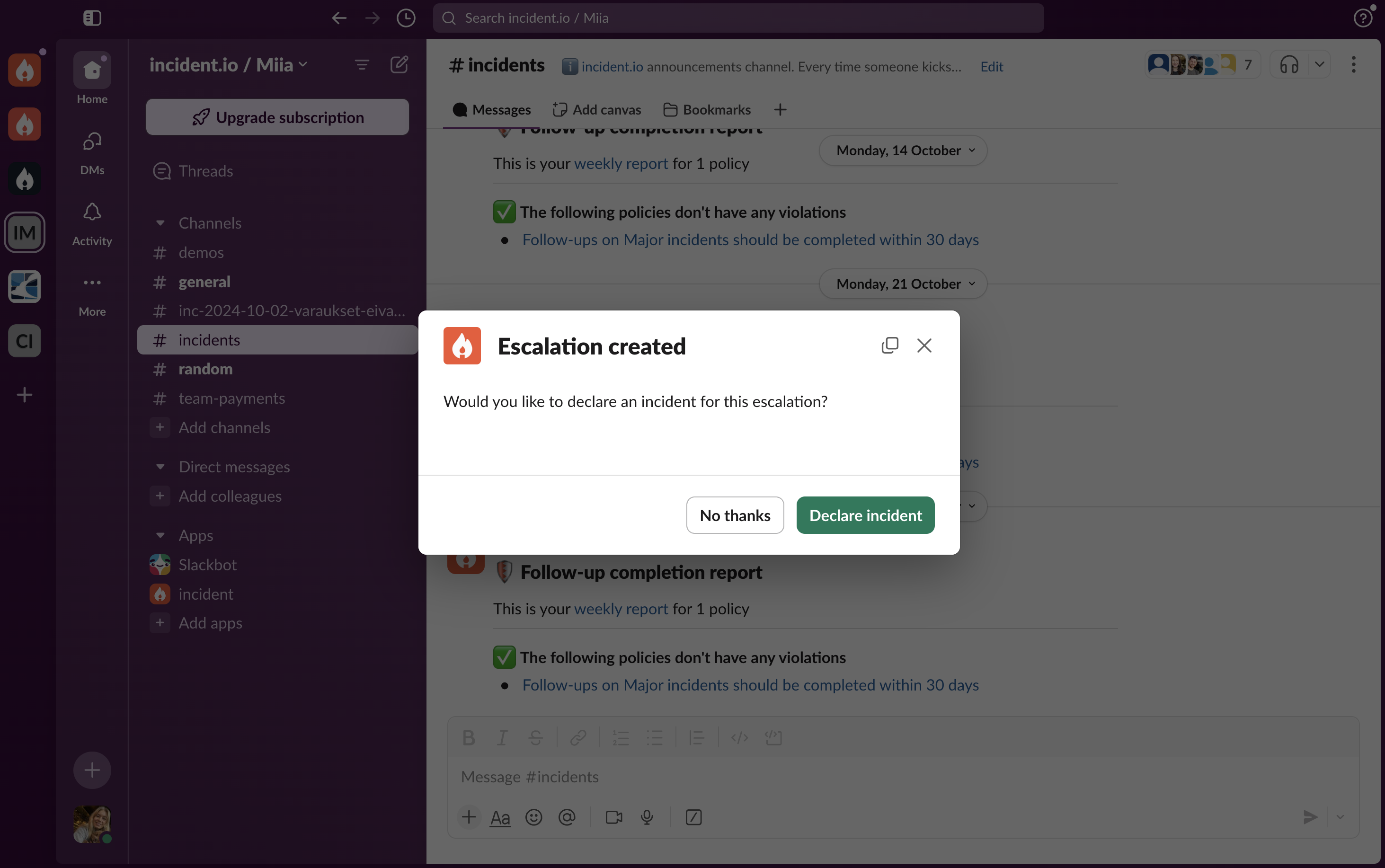Open the Monday, 14 October date dropdown

[x=903, y=151]
